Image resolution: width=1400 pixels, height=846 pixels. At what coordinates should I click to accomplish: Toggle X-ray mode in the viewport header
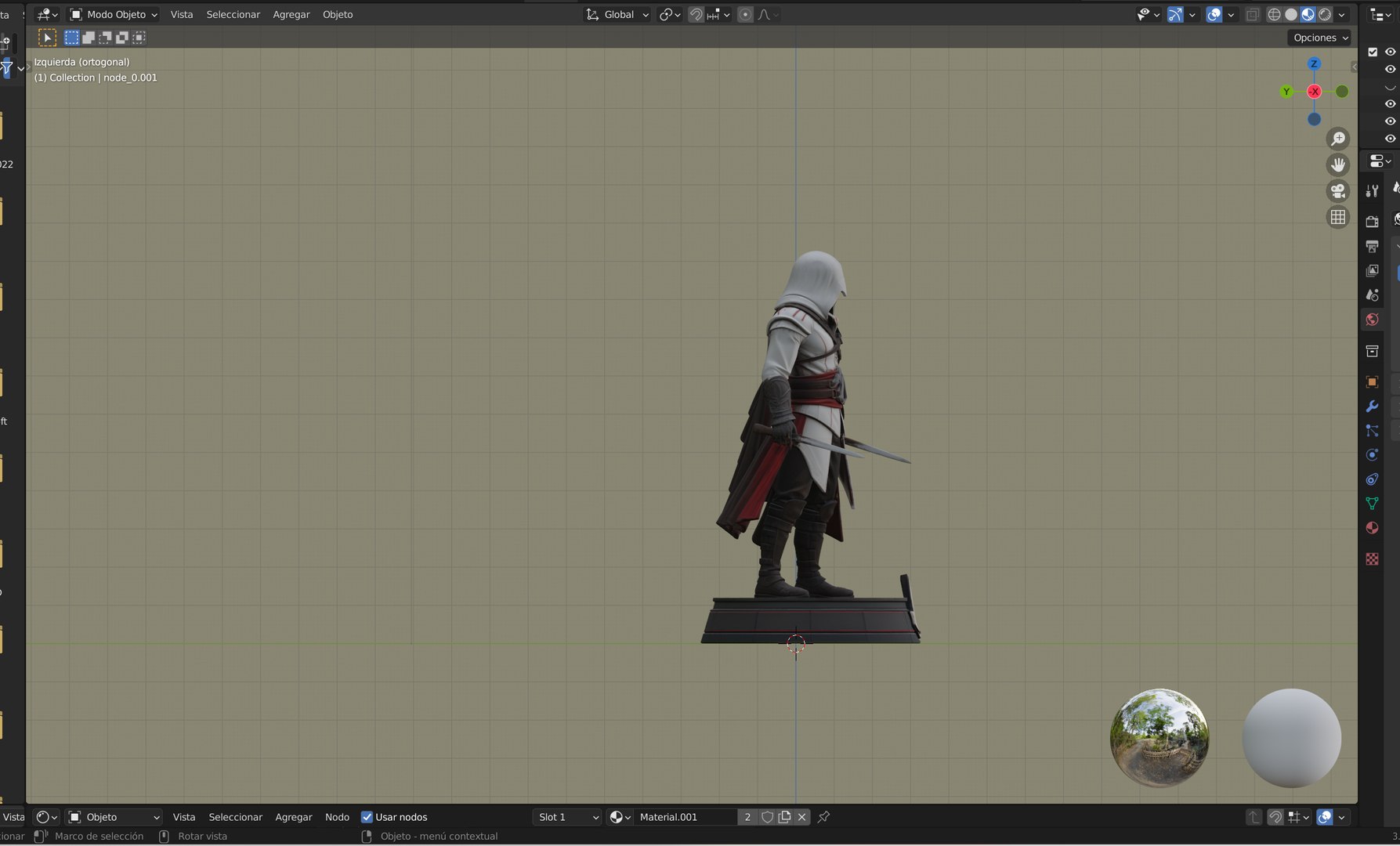click(1252, 15)
